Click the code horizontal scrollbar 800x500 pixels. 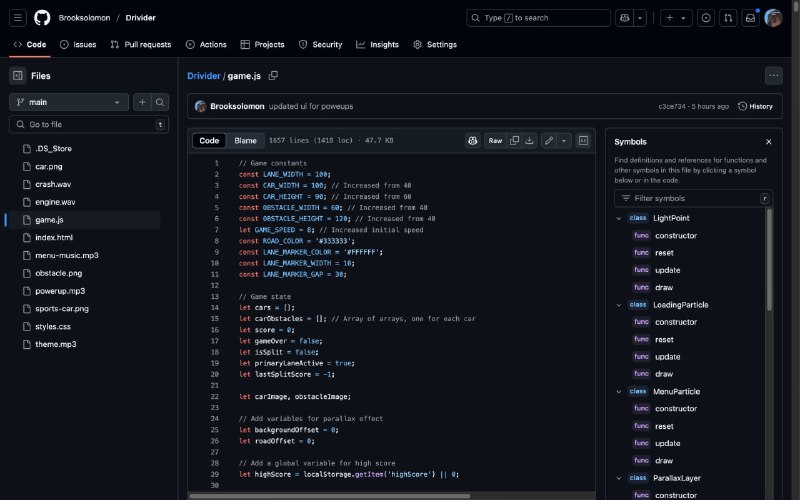pyautogui.click(x=329, y=496)
